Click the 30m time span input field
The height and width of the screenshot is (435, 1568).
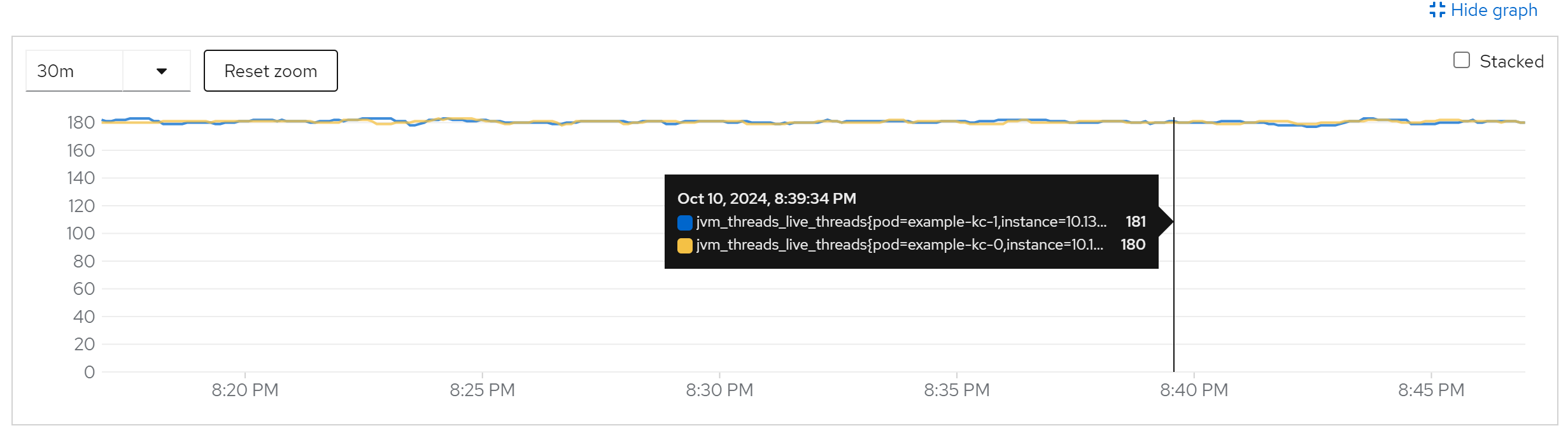pos(74,71)
